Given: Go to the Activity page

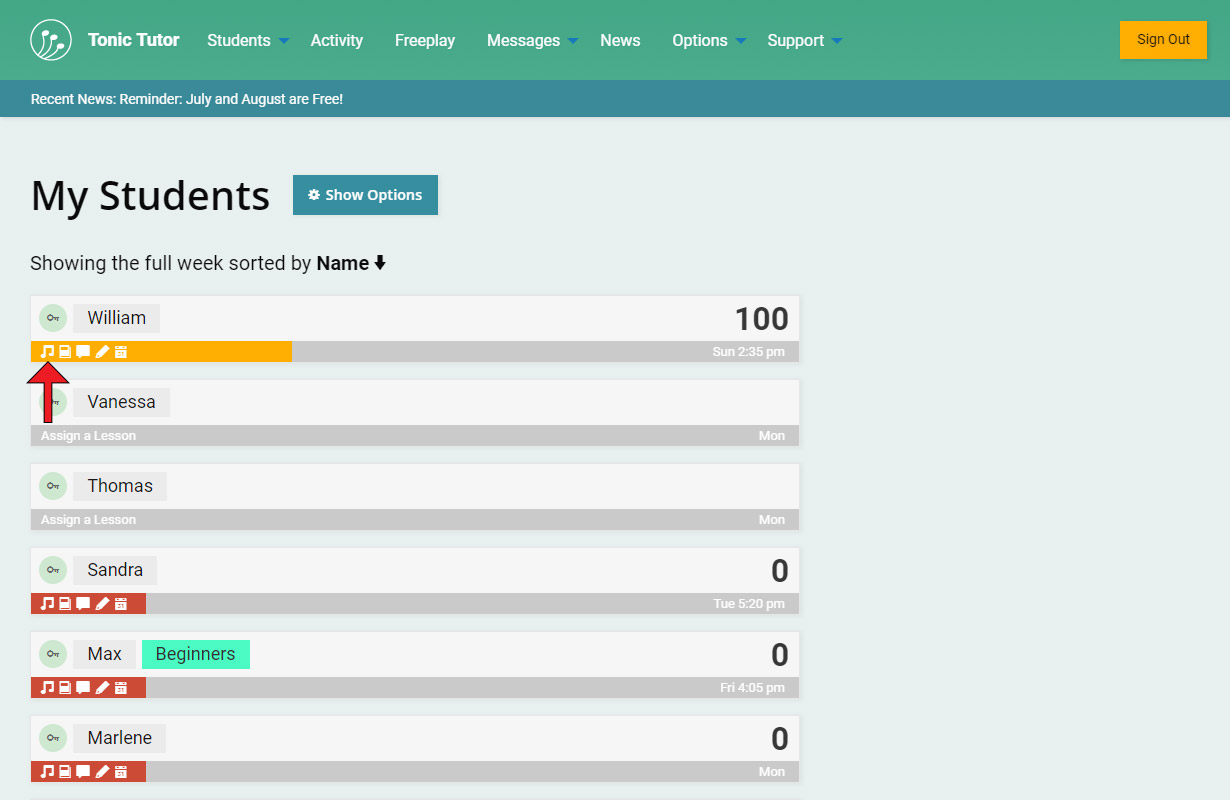Looking at the screenshot, I should tap(336, 41).
